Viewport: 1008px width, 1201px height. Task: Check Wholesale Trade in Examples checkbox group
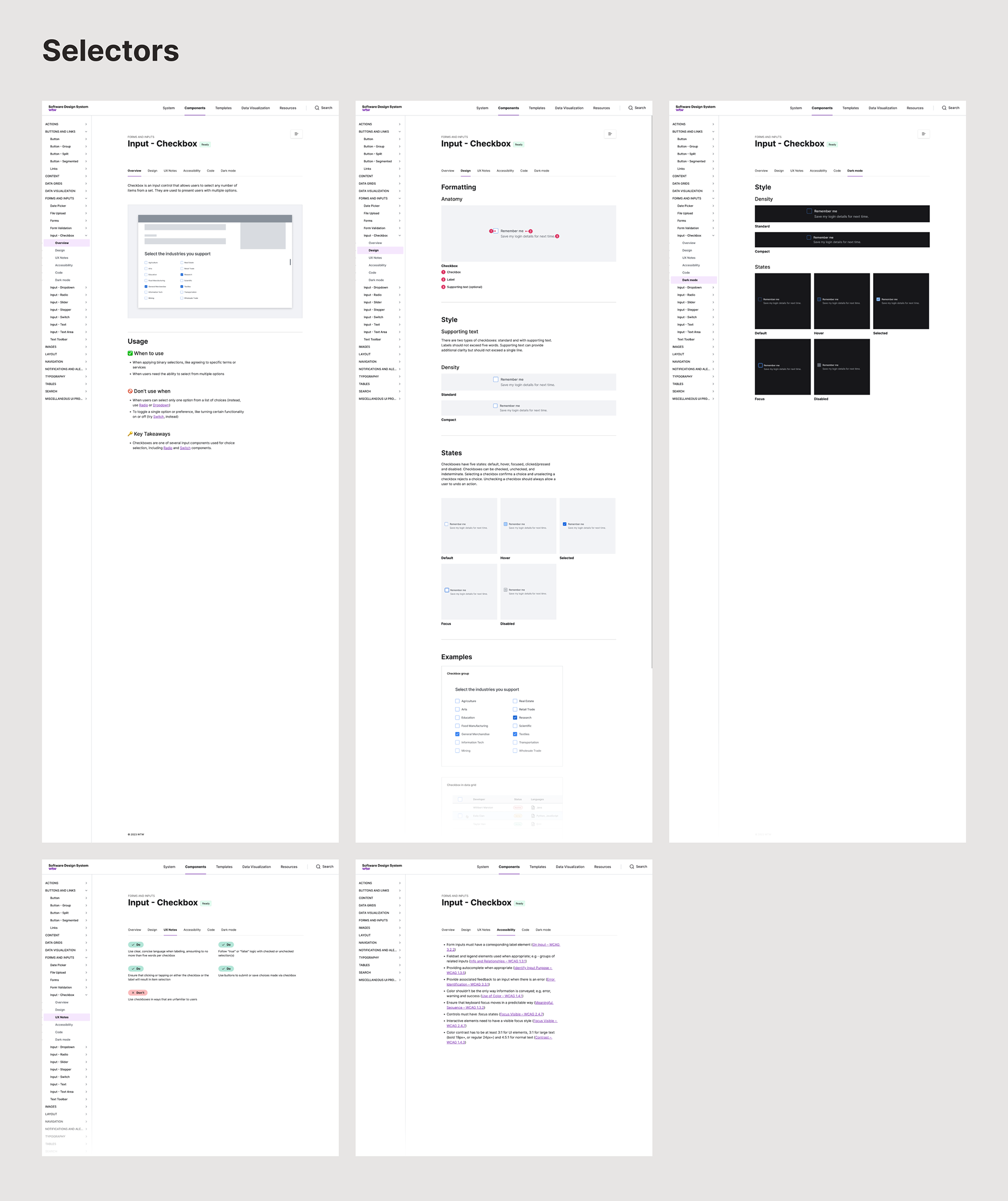(x=515, y=751)
